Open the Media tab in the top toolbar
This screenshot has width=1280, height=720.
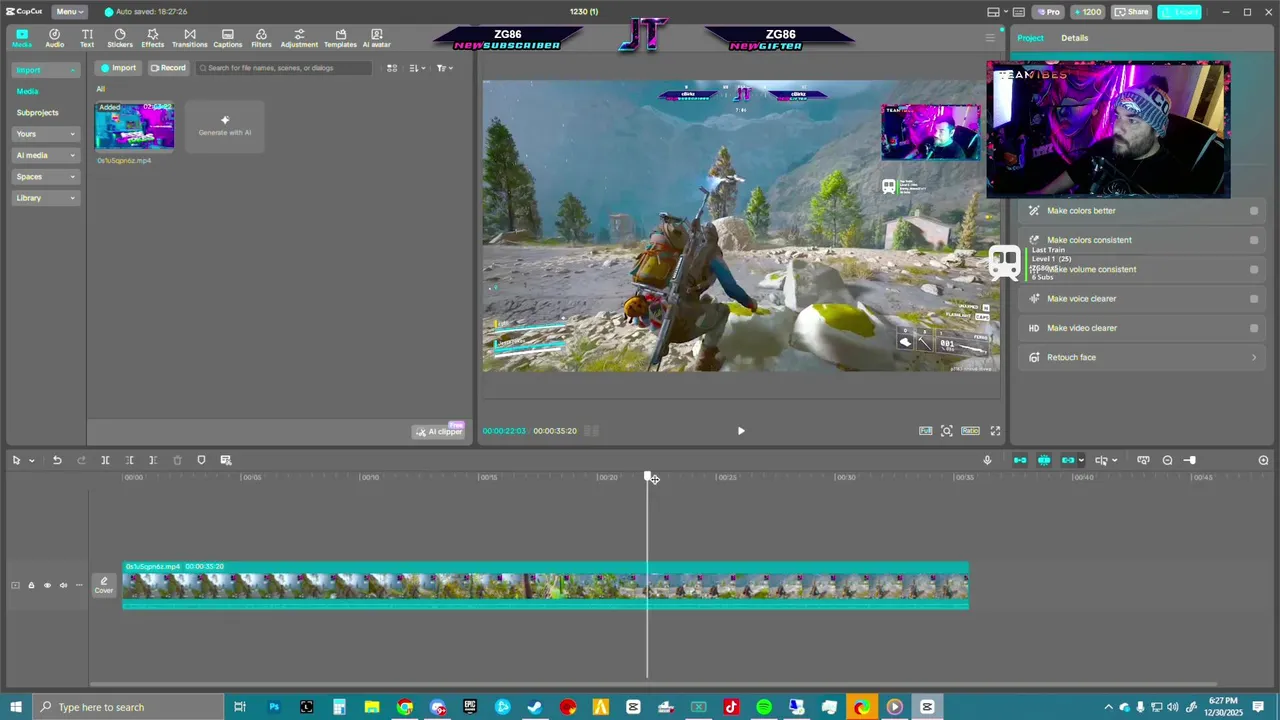[22, 38]
